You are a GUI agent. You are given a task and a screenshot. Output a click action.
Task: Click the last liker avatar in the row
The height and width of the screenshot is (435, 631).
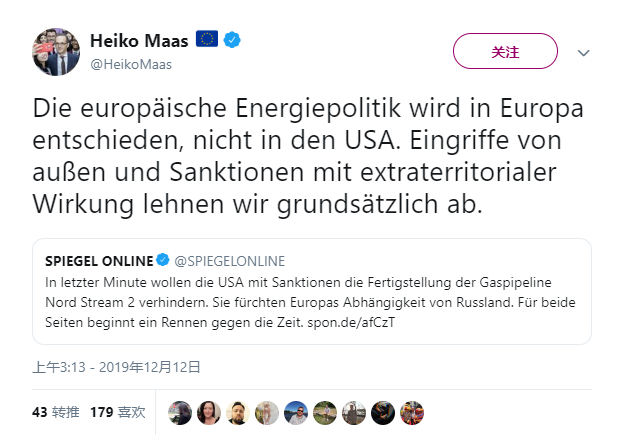click(x=412, y=411)
